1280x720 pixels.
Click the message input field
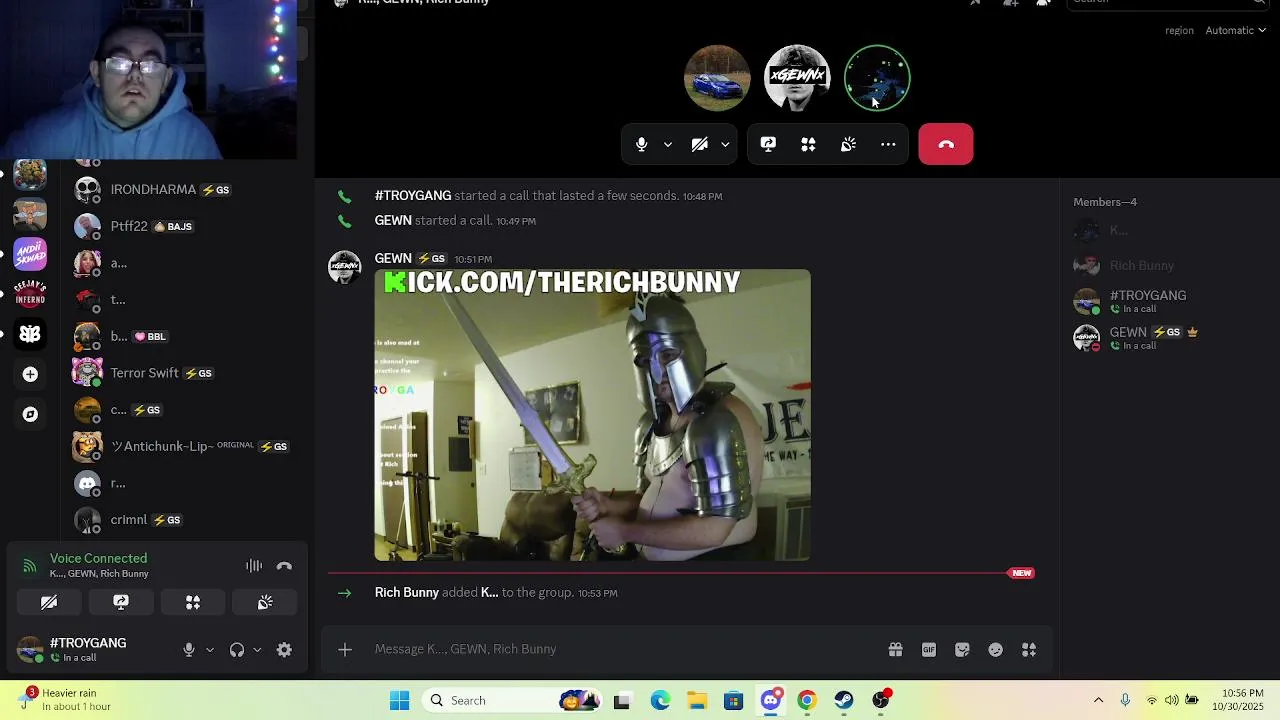pos(625,649)
